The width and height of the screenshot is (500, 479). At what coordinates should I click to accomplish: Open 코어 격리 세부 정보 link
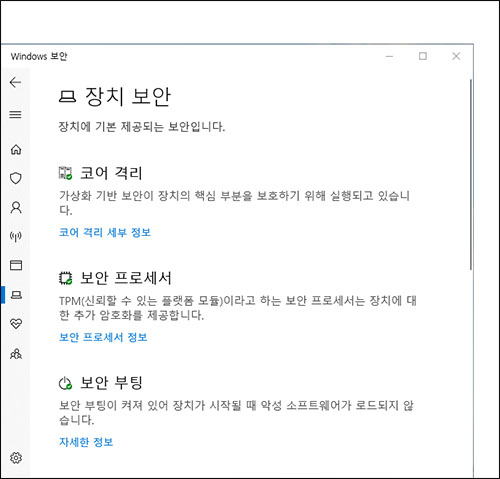point(105,232)
